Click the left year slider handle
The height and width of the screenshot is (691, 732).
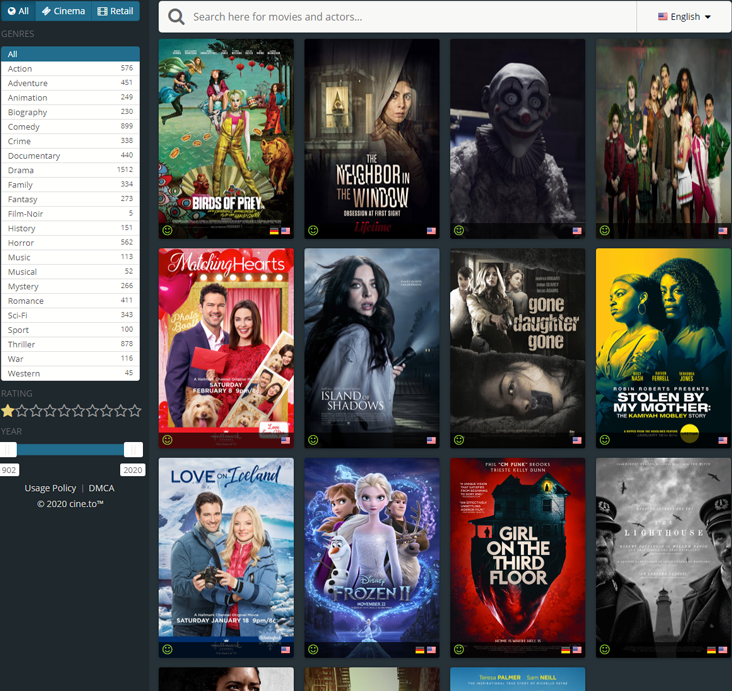[x=8, y=450]
